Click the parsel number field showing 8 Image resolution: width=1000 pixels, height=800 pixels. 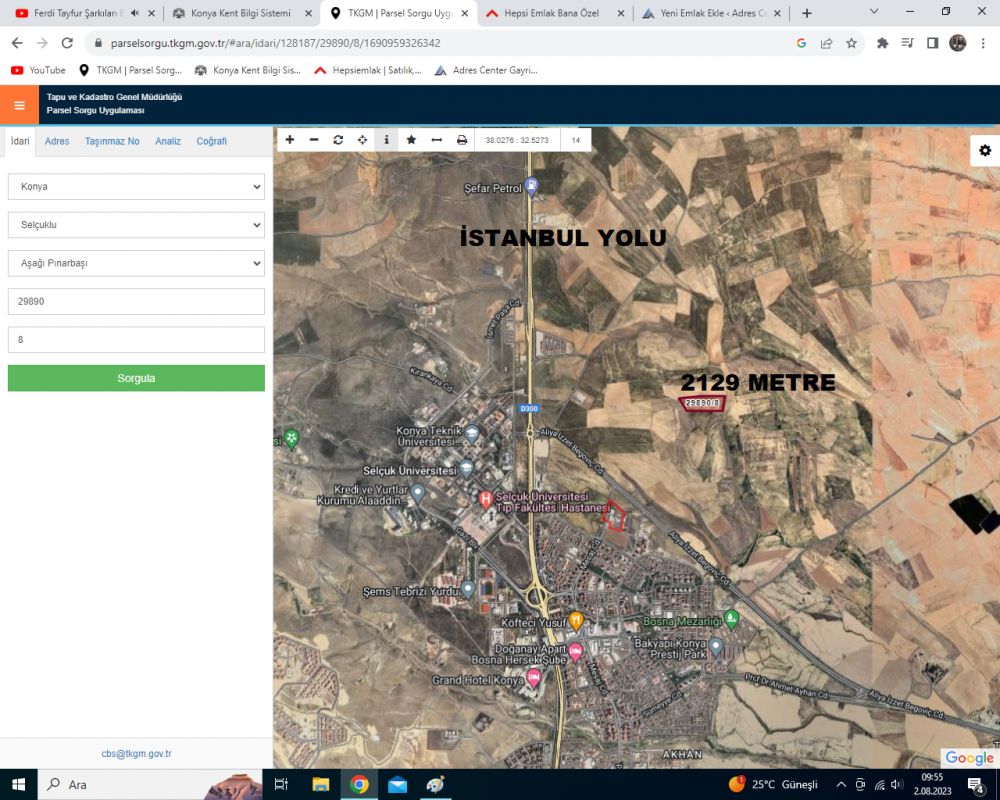136,339
